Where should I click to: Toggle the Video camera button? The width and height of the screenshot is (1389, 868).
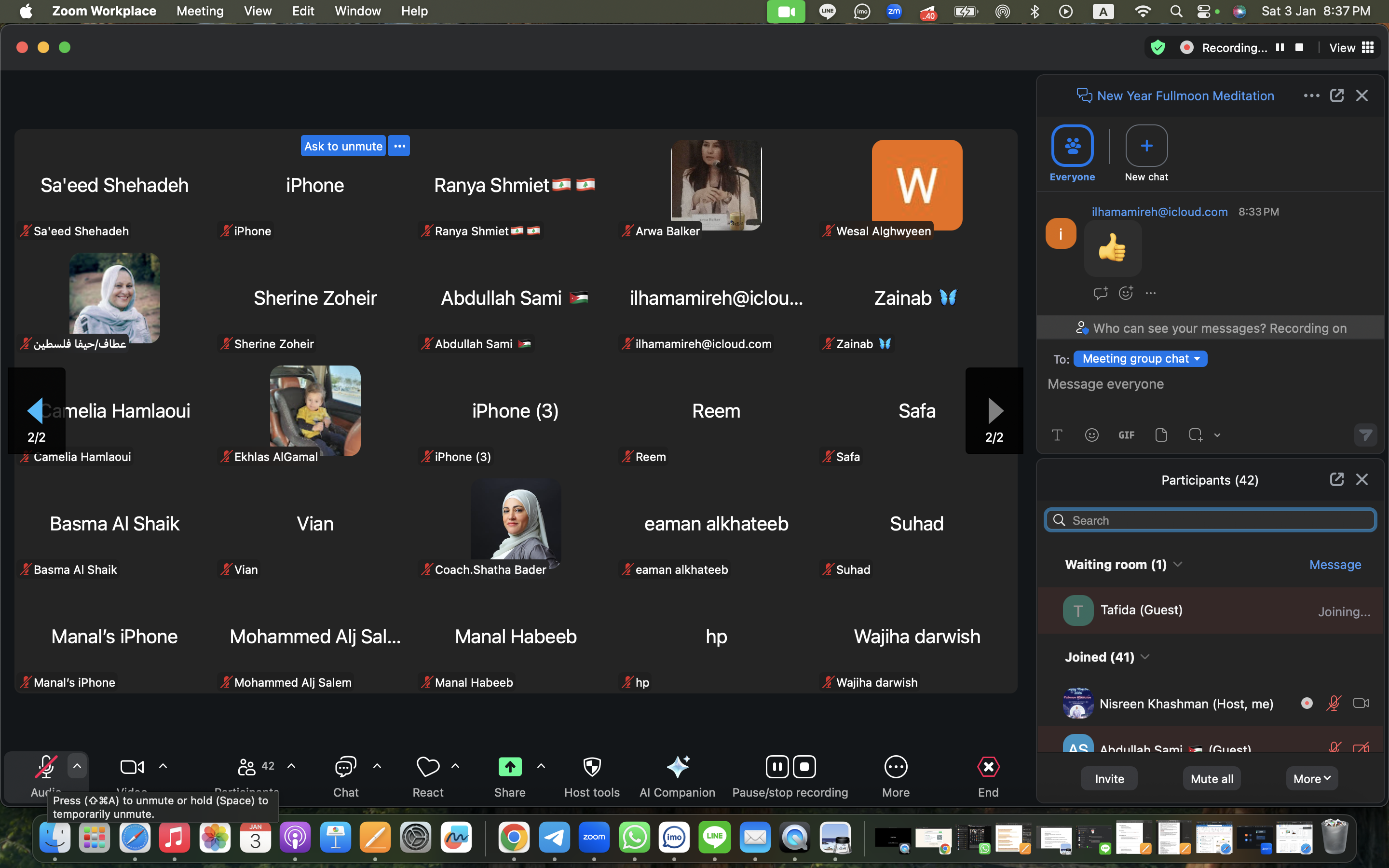(132, 767)
